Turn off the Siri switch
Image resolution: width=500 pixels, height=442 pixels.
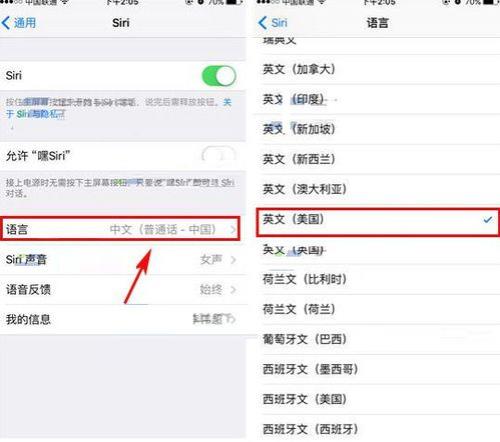point(219,76)
